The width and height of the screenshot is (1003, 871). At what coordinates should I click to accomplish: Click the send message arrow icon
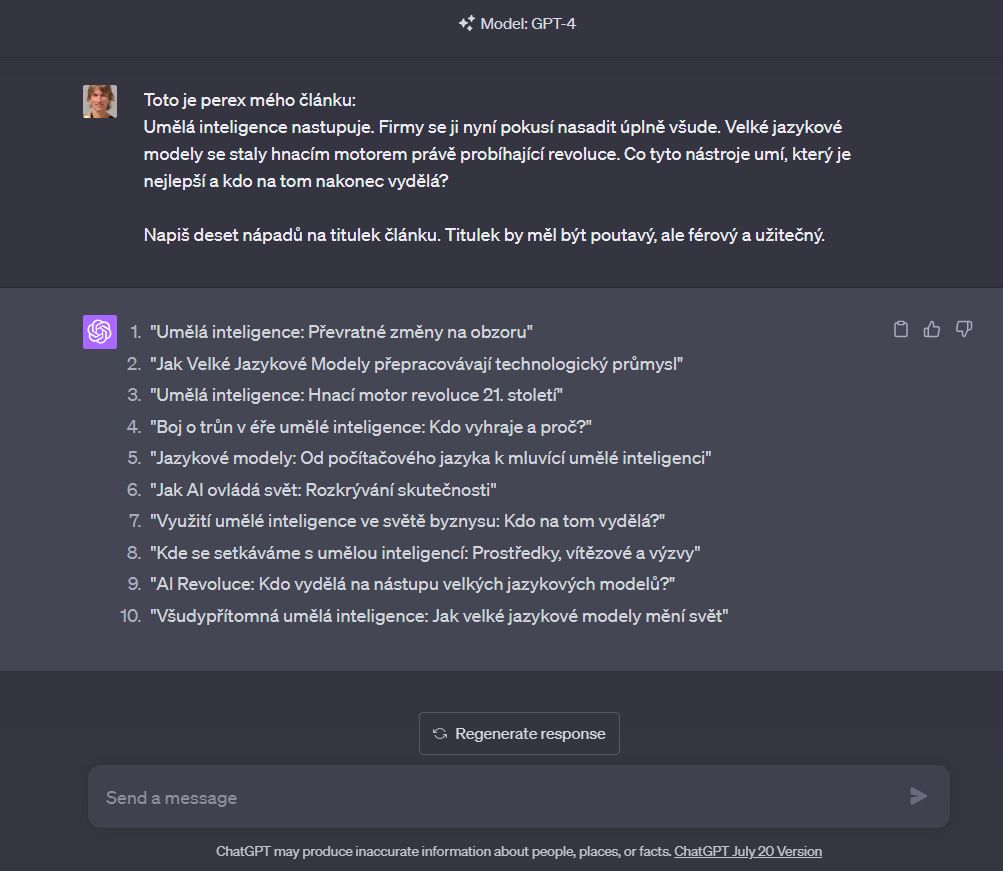(x=919, y=796)
